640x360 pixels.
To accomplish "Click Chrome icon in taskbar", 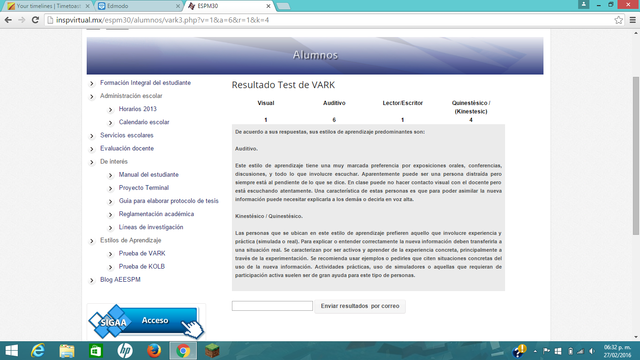I will click(183, 351).
